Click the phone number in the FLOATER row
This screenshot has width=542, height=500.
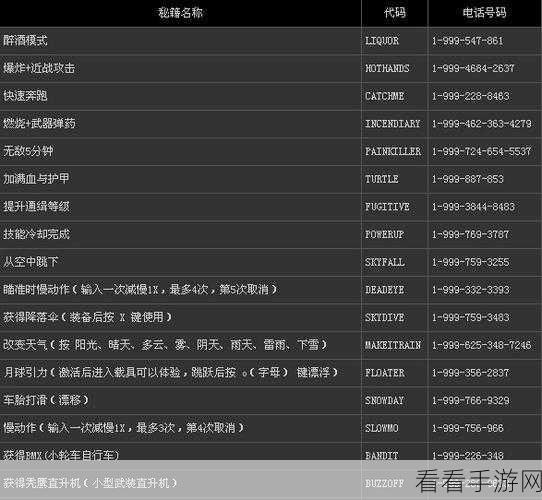coord(470,373)
